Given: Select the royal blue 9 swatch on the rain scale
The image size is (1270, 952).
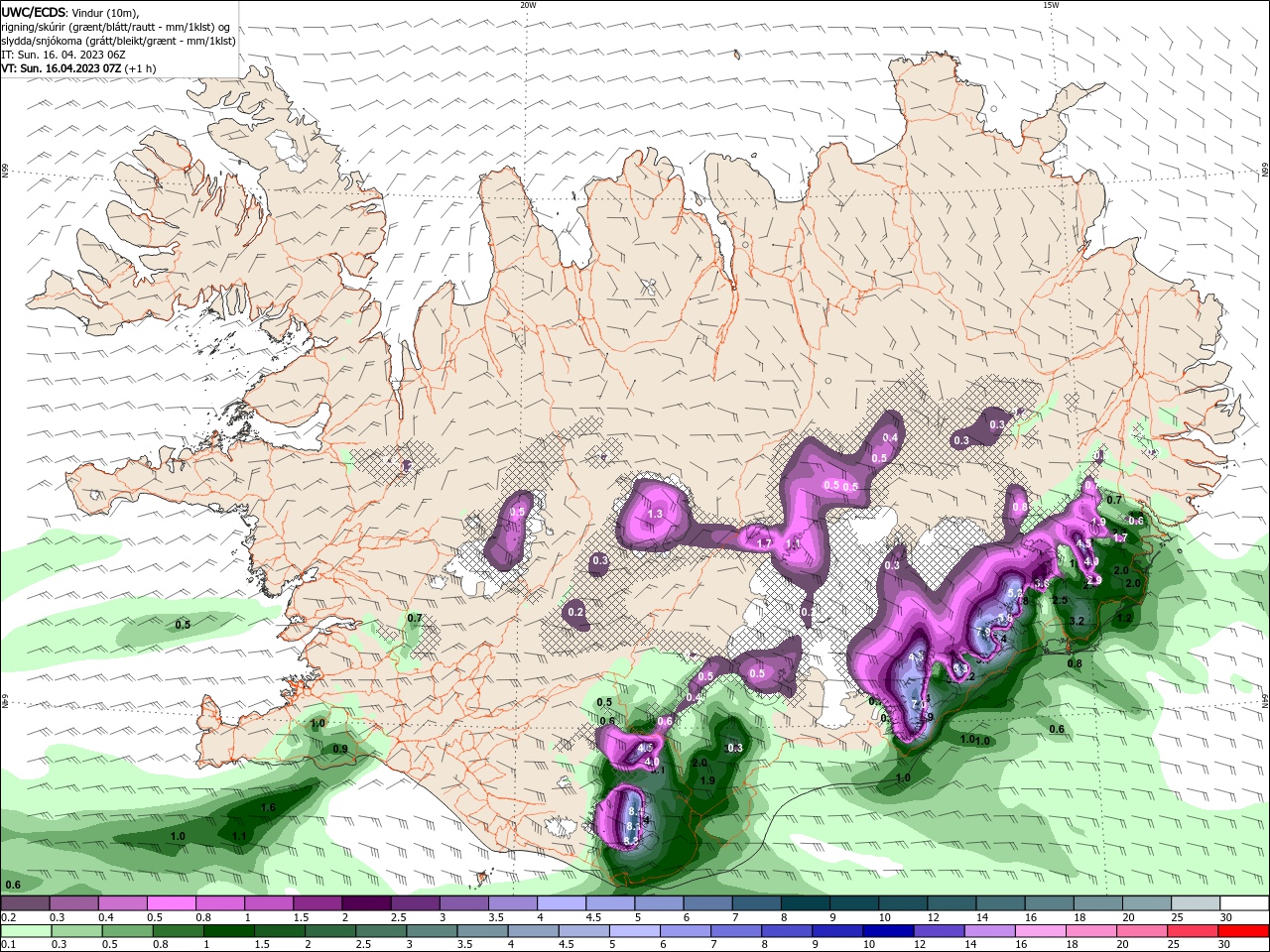Looking at the screenshot, I should click(837, 931).
